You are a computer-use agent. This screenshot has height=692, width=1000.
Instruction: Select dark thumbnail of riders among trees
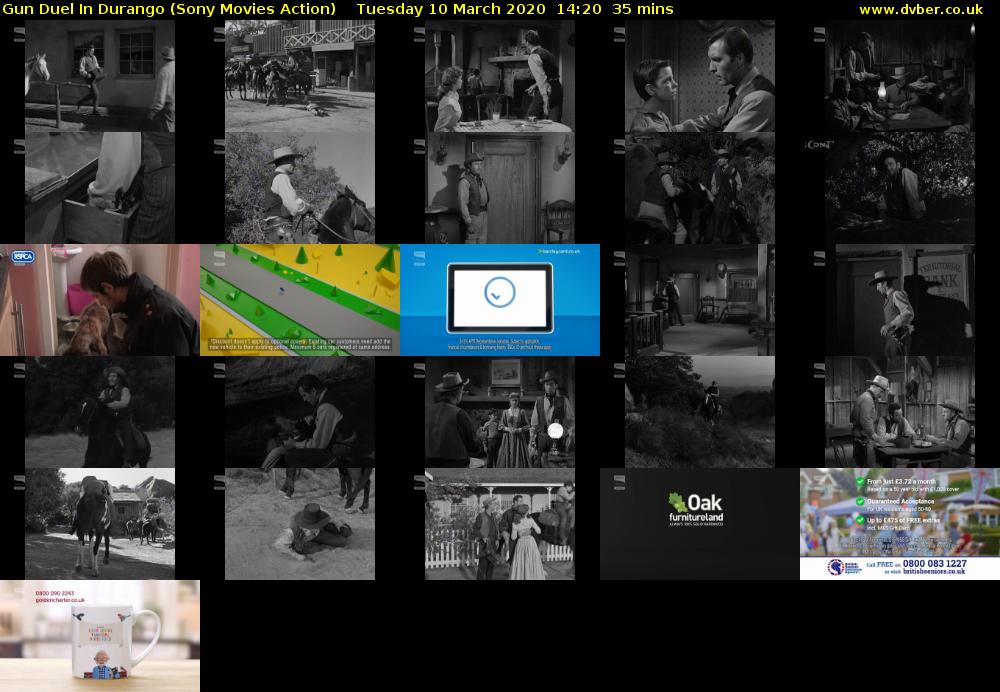coord(700,188)
